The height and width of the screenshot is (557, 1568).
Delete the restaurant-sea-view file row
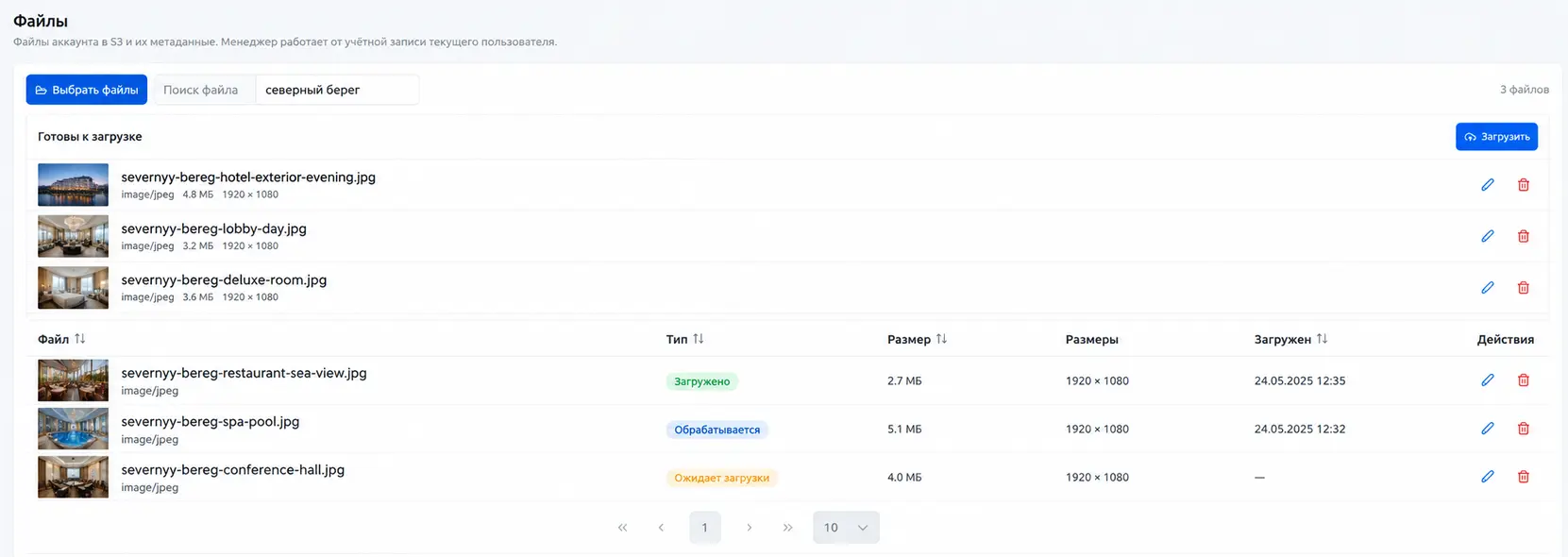[x=1524, y=380]
